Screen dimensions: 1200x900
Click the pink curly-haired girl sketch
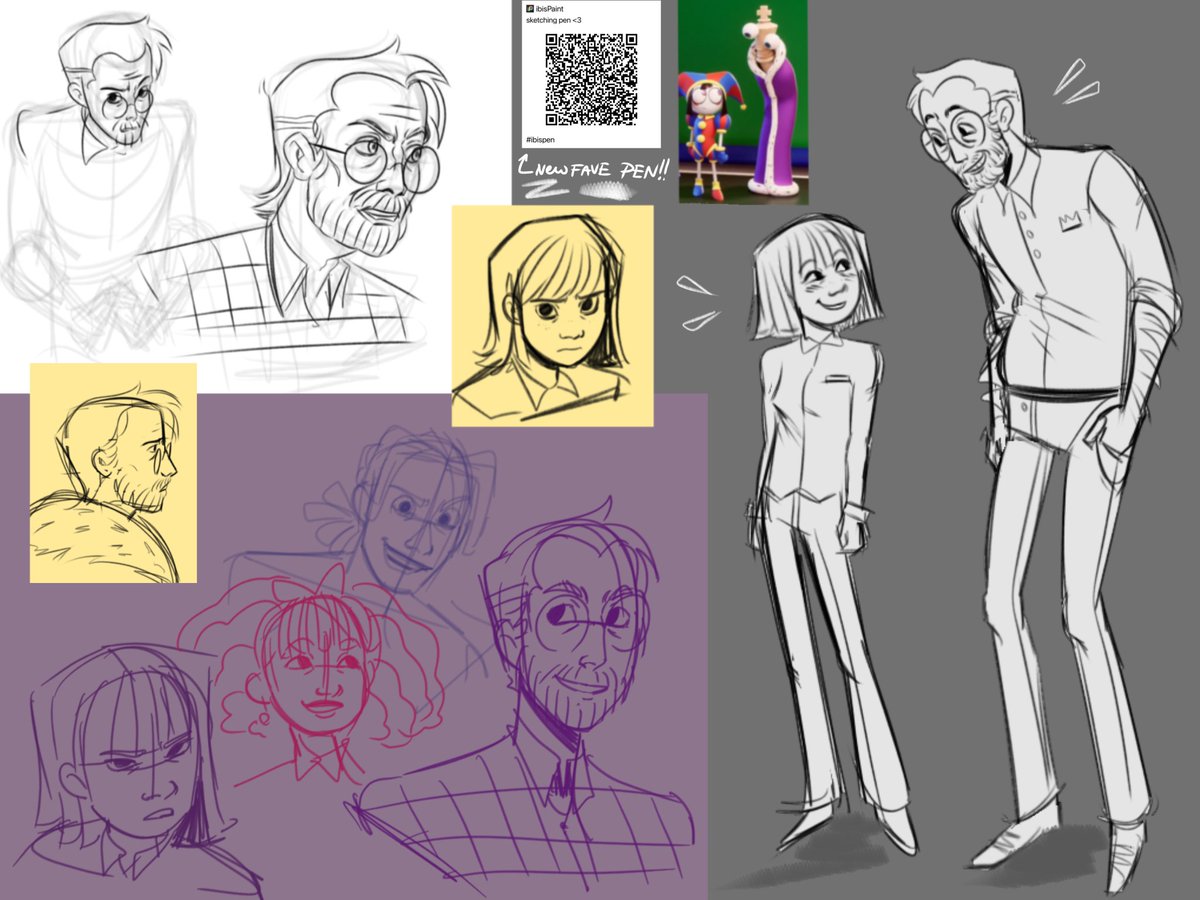click(x=312, y=674)
